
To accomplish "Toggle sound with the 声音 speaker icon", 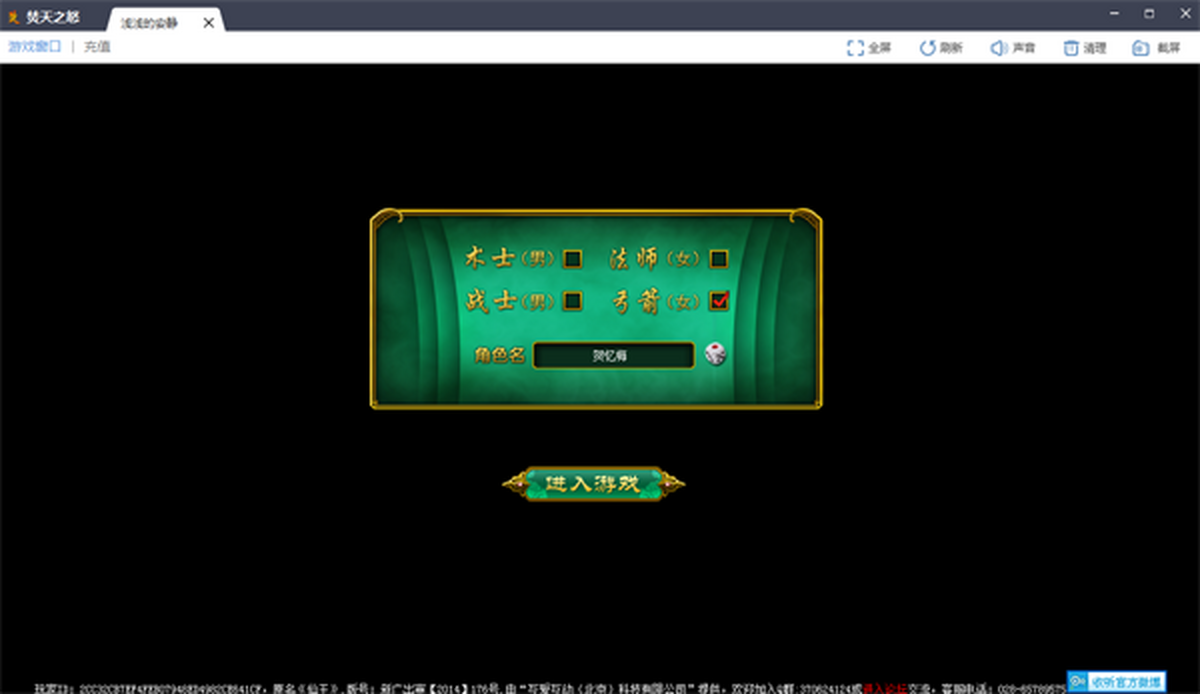I will (999, 48).
